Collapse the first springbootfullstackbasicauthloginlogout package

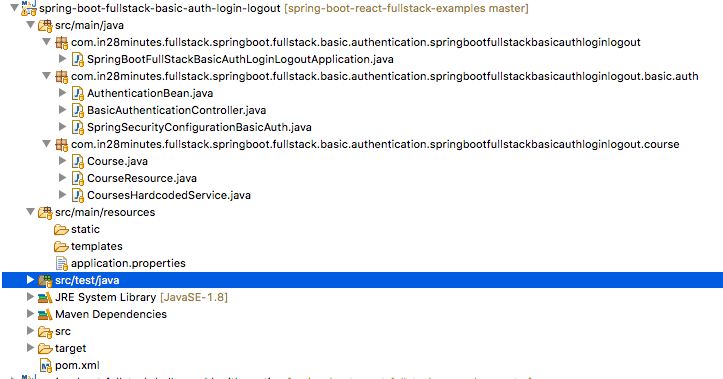(47, 41)
